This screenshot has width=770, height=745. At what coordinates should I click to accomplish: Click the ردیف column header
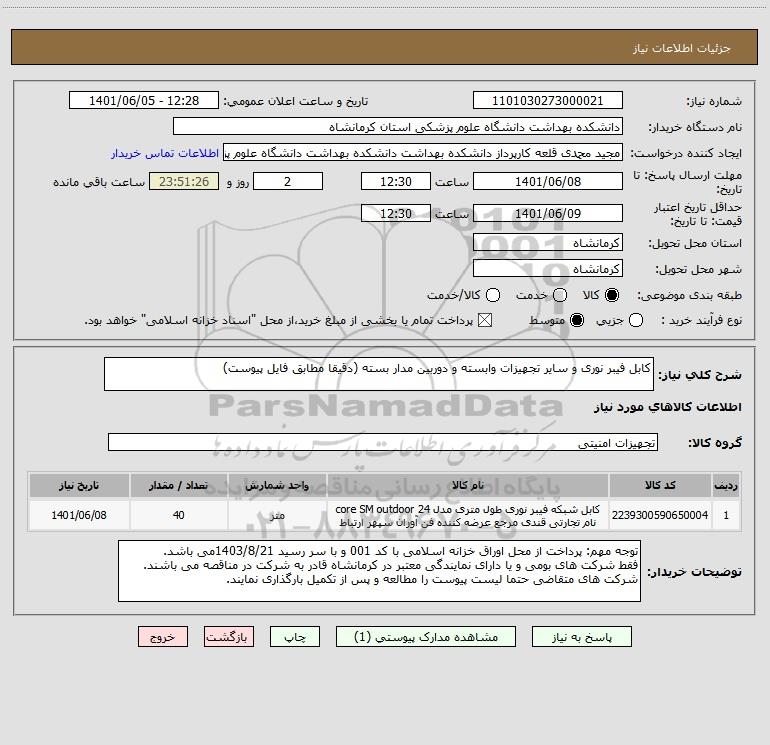pyautogui.click(x=726, y=485)
